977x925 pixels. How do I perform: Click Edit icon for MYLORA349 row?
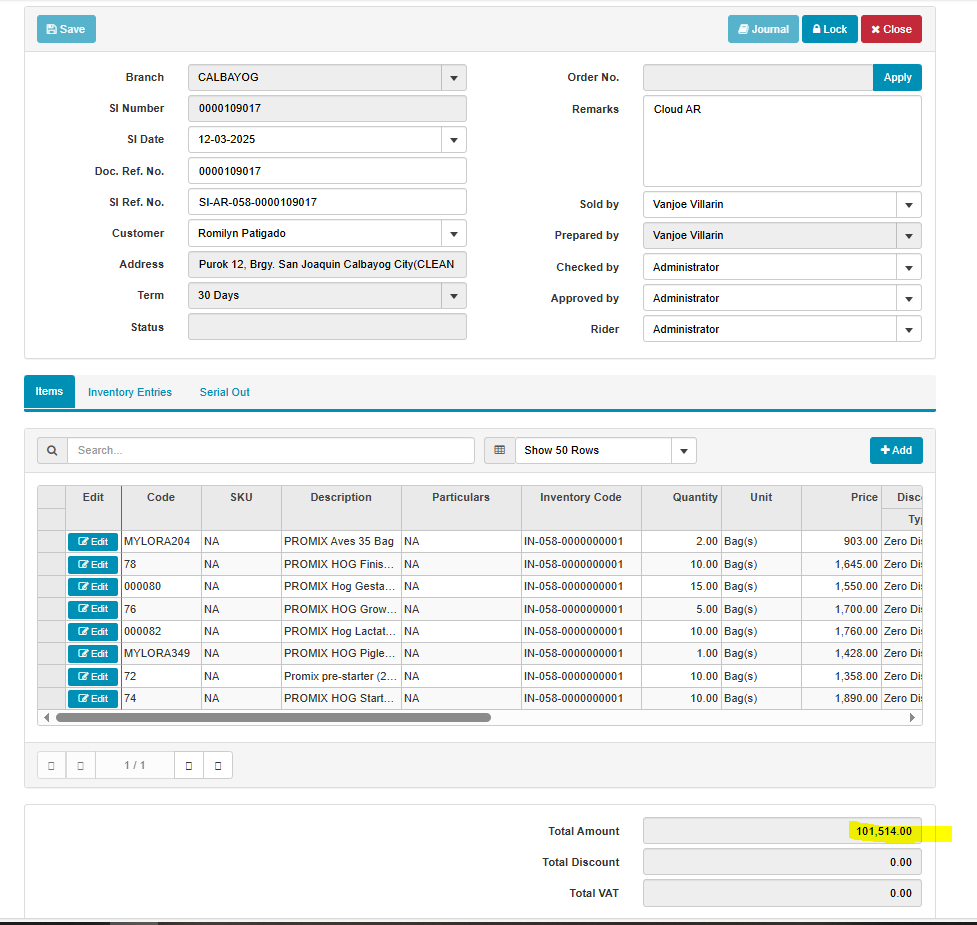point(93,654)
